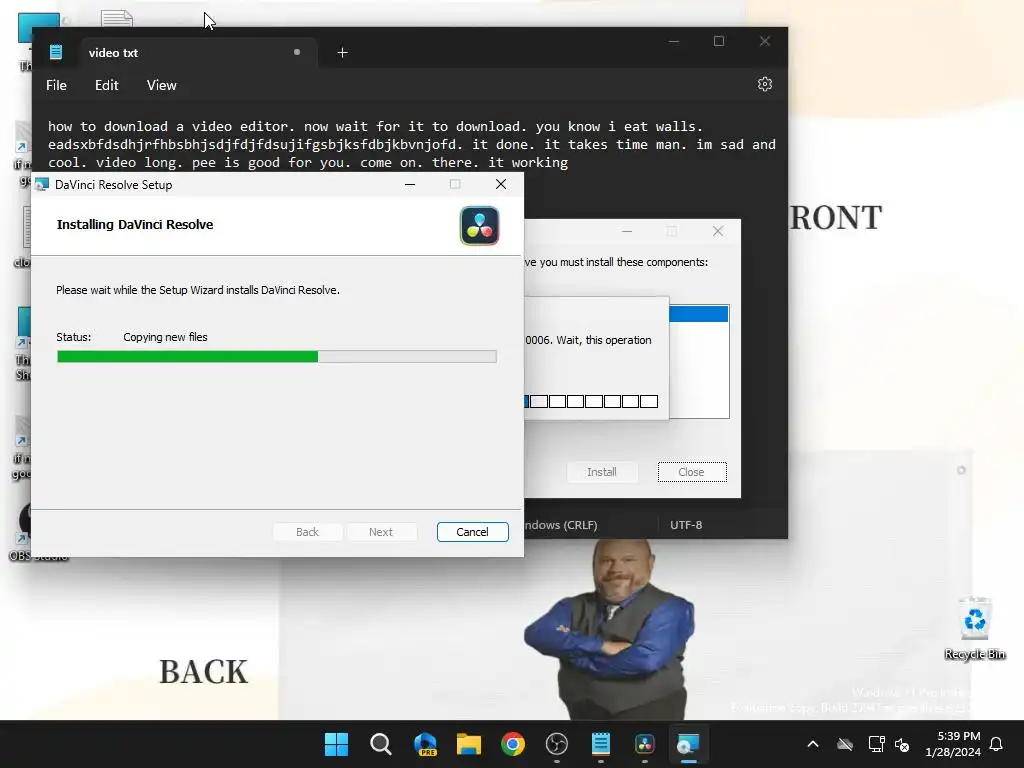This screenshot has height=768, width=1024.
Task: Click the Notepad icon beside video txt tab
Action: [56, 52]
